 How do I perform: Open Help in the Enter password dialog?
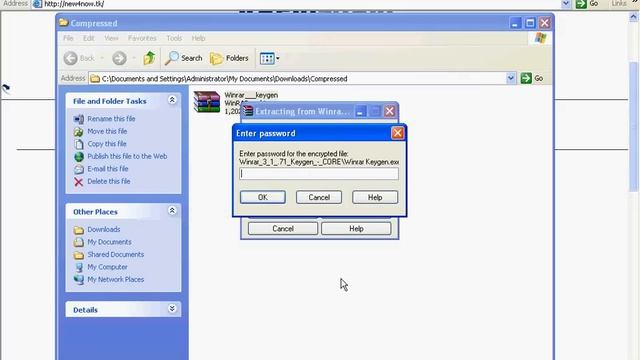[375, 197]
